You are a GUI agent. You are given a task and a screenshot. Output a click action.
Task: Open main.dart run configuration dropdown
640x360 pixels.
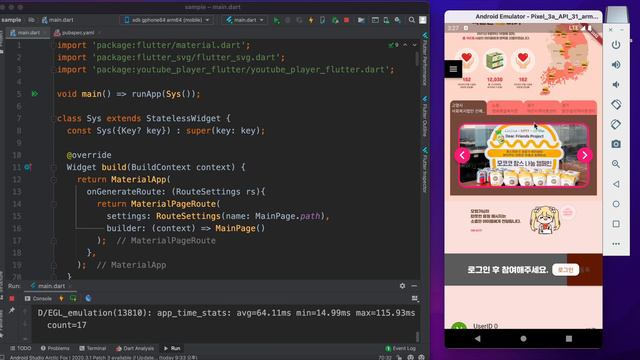tap(245, 20)
